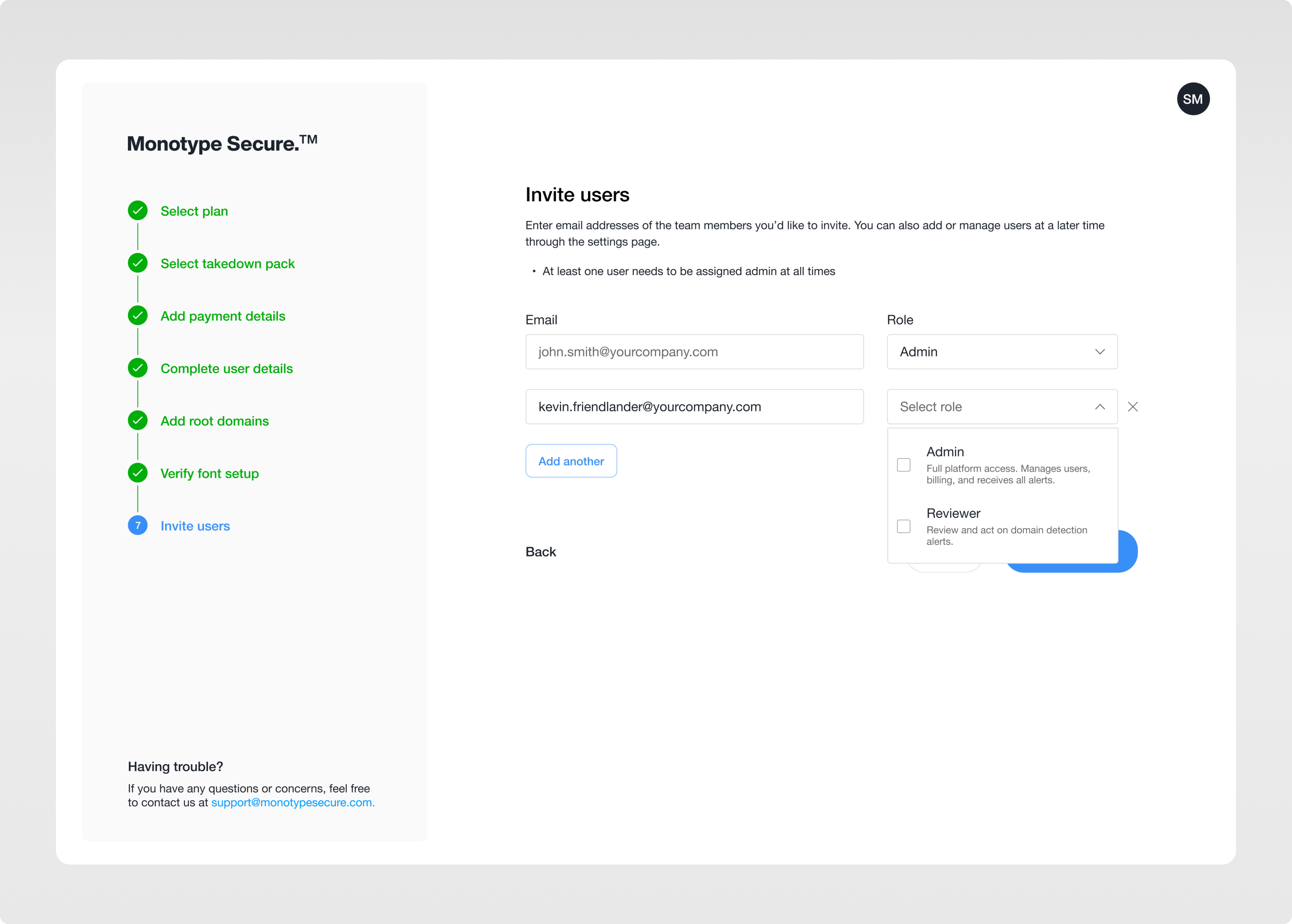
Task: Go to the Add root domains step
Action: pos(214,421)
